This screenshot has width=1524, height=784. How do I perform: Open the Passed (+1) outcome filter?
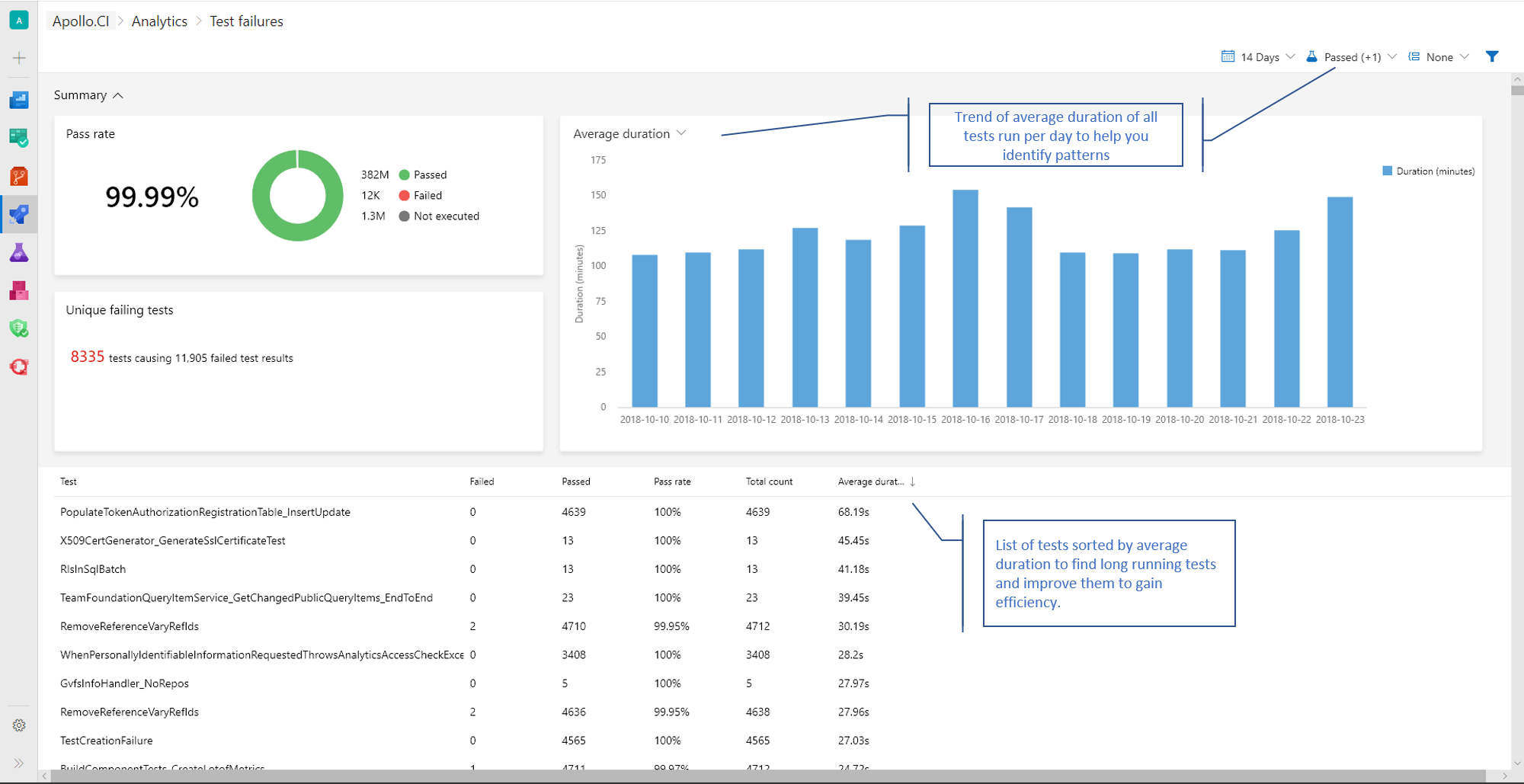pyautogui.click(x=1351, y=57)
